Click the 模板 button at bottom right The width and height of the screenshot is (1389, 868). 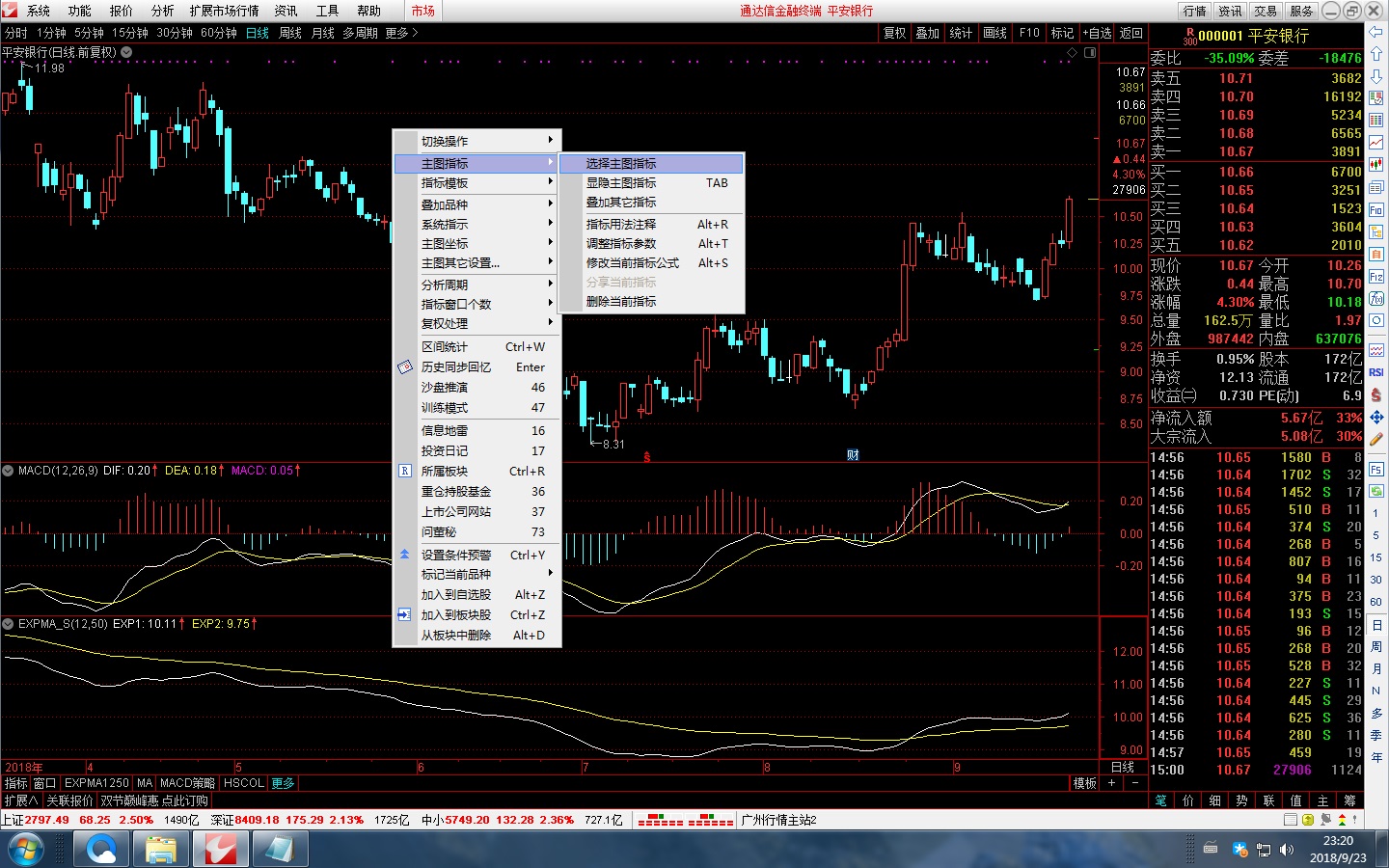(1085, 783)
